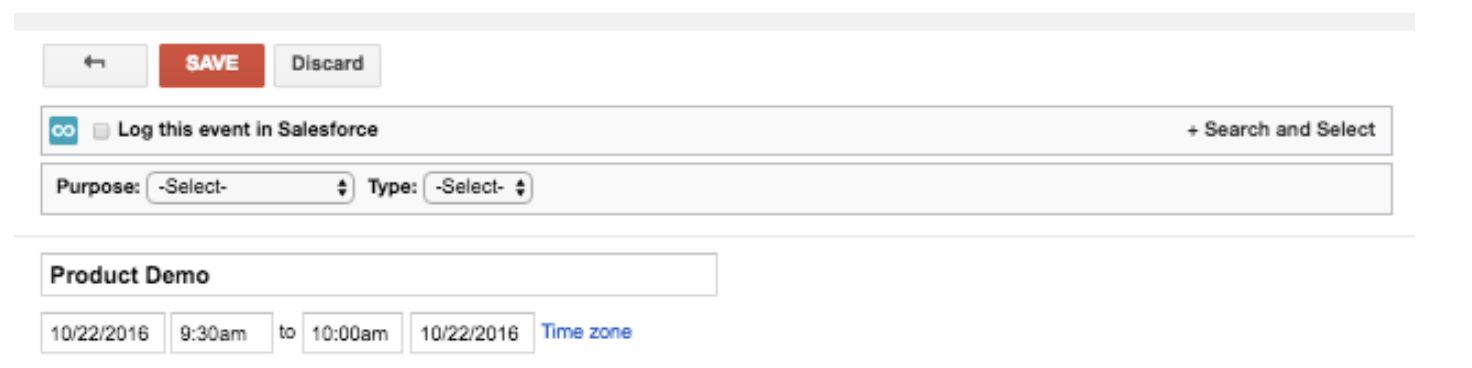Click the 'Type:' label

pyautogui.click(x=392, y=187)
